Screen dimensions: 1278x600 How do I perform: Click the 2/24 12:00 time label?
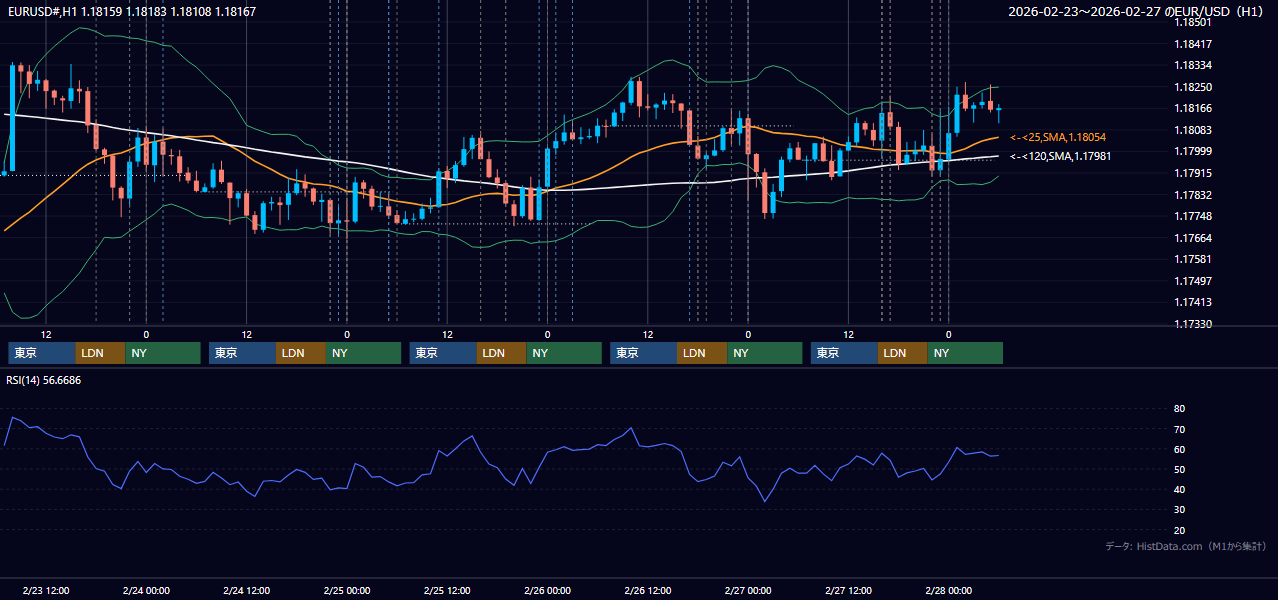point(246,590)
